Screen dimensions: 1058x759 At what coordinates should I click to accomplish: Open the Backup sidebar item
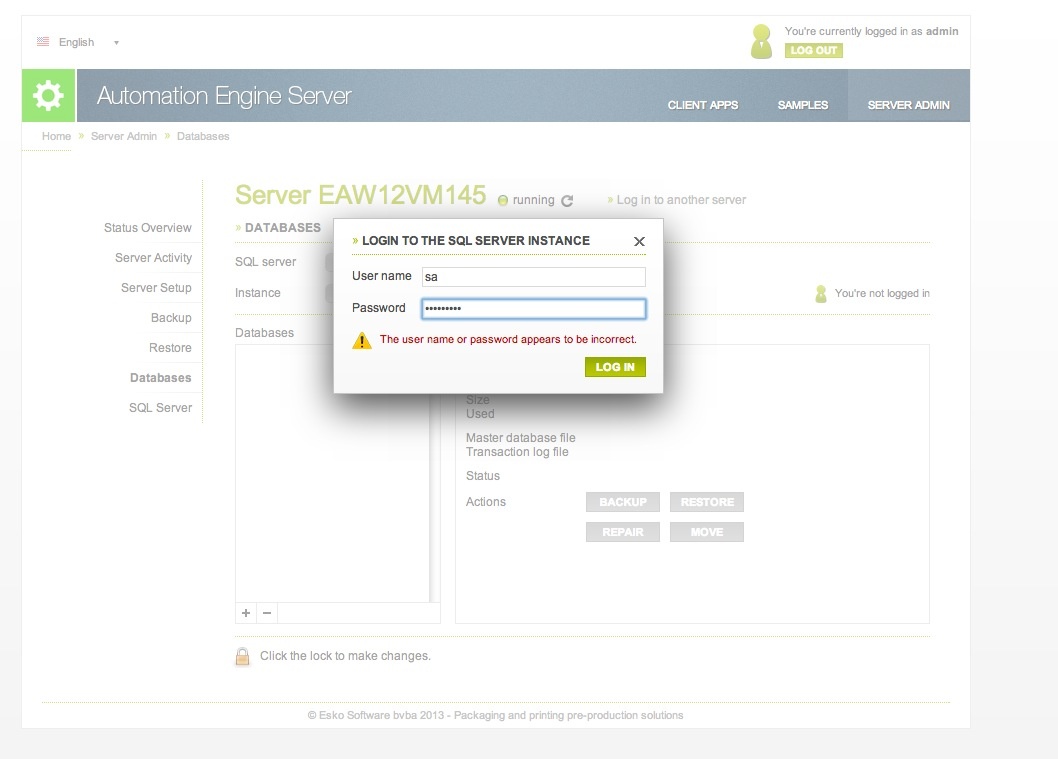tap(171, 318)
